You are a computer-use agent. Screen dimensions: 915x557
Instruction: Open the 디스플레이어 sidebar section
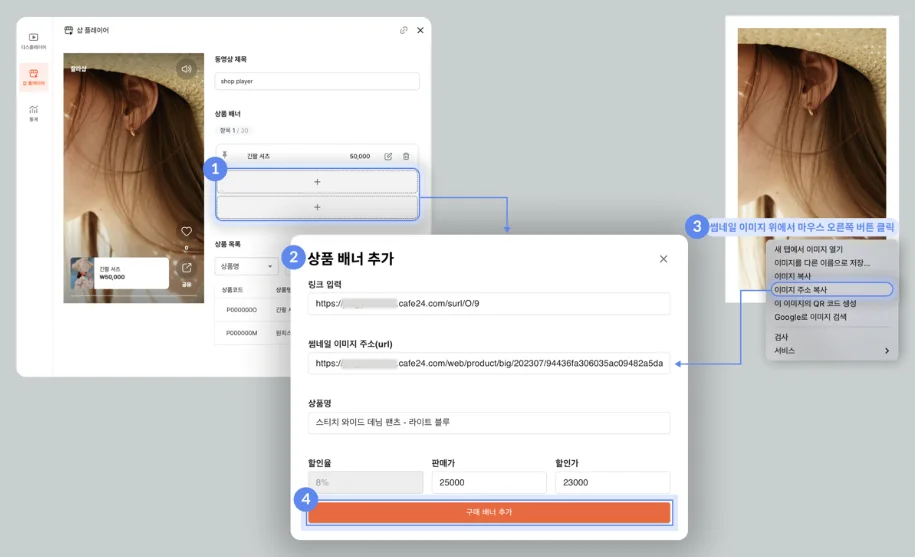(x=33, y=41)
